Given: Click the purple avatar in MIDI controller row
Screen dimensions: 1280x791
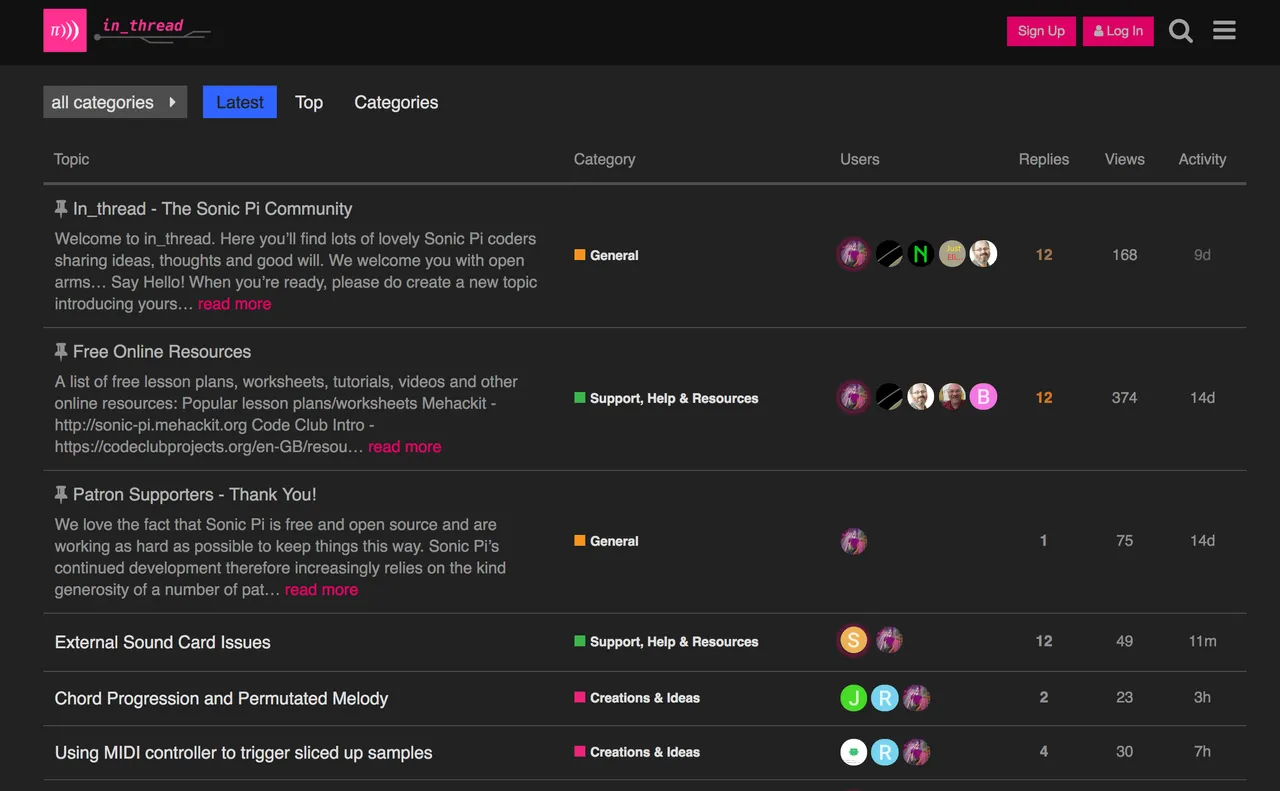Looking at the screenshot, I should pos(916,752).
